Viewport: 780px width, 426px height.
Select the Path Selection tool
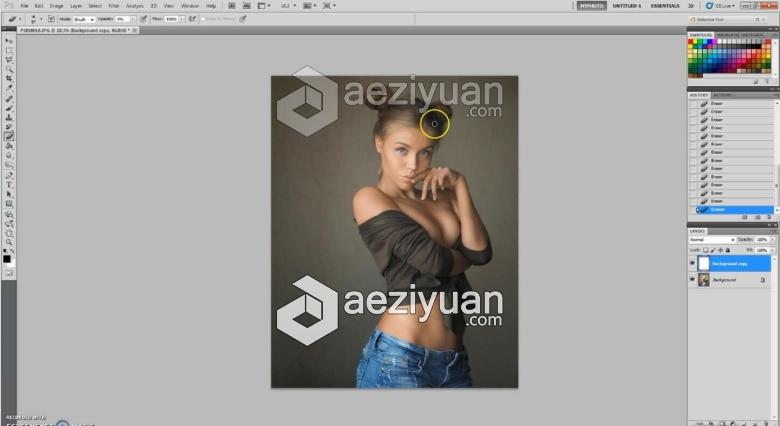coord(9,194)
